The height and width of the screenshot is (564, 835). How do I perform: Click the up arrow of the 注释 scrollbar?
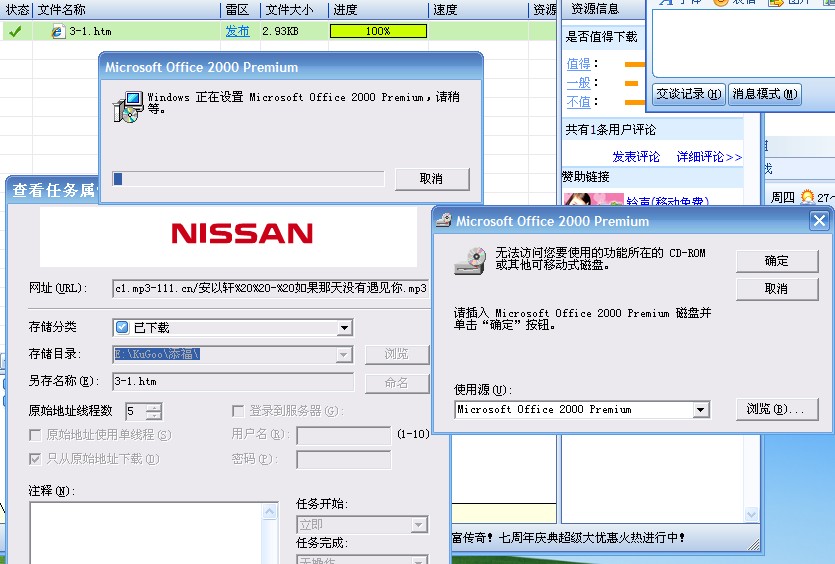point(270,512)
